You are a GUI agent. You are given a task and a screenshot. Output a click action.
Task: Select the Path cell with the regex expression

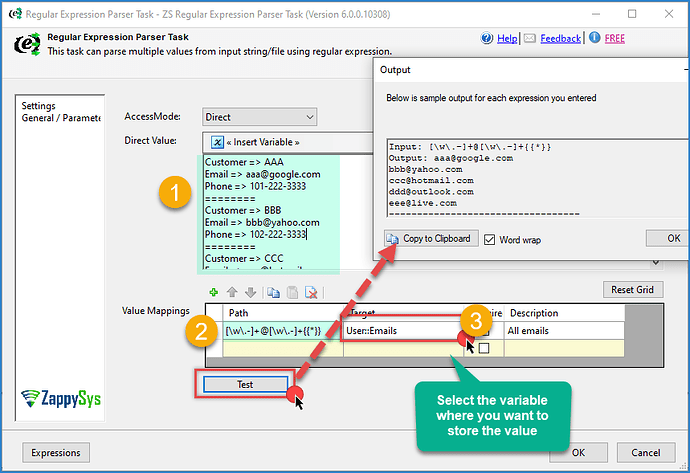283,331
